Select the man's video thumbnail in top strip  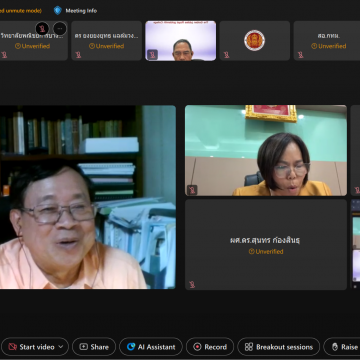click(181, 41)
